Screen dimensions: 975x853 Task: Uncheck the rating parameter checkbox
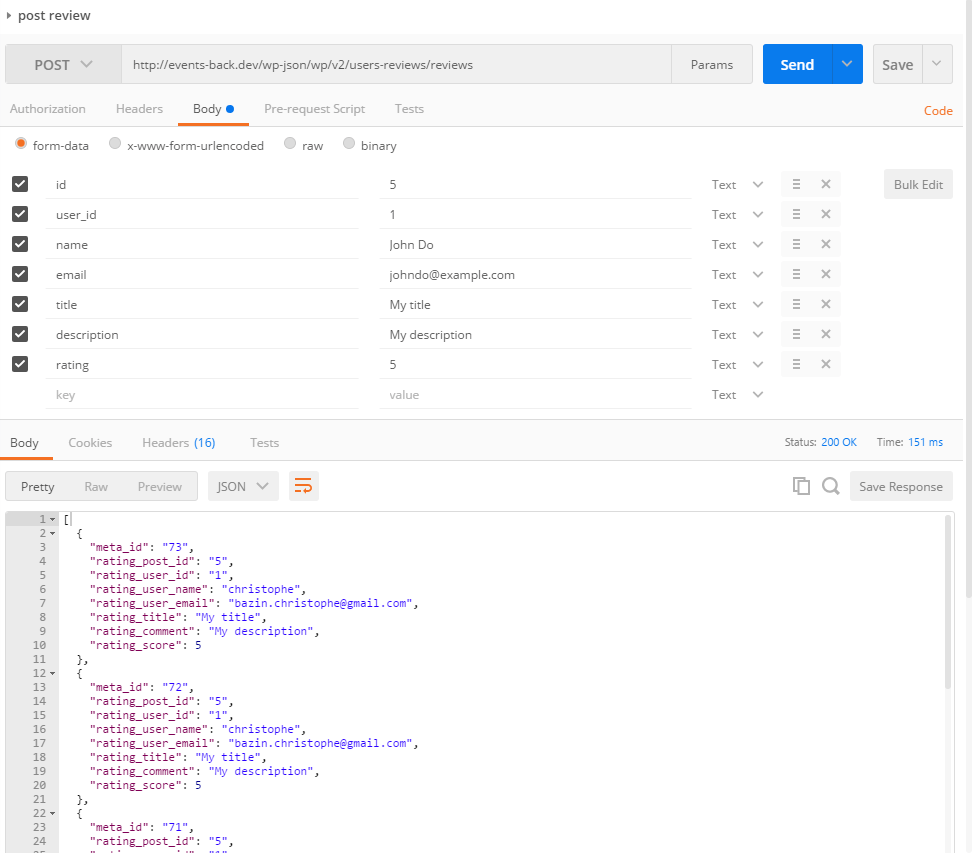pos(20,364)
